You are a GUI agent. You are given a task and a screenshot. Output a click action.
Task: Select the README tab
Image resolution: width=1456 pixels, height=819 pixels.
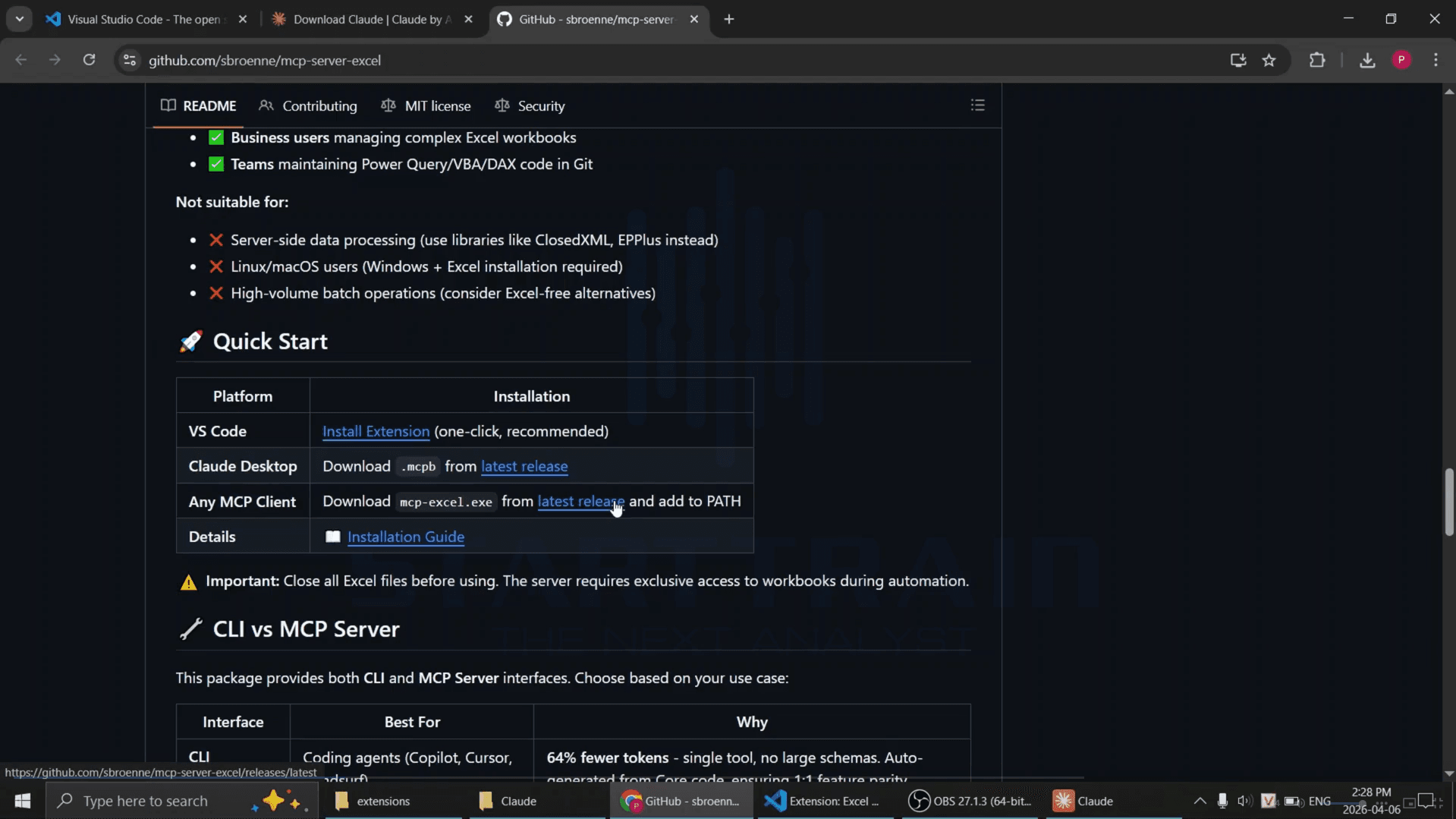click(x=199, y=106)
